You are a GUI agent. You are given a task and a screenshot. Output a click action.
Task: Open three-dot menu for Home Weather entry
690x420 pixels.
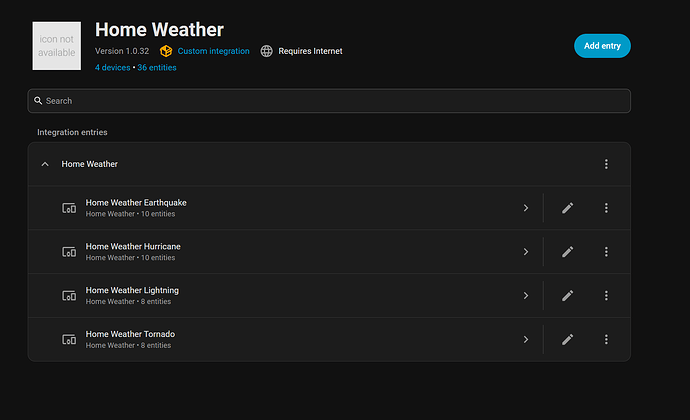606,164
